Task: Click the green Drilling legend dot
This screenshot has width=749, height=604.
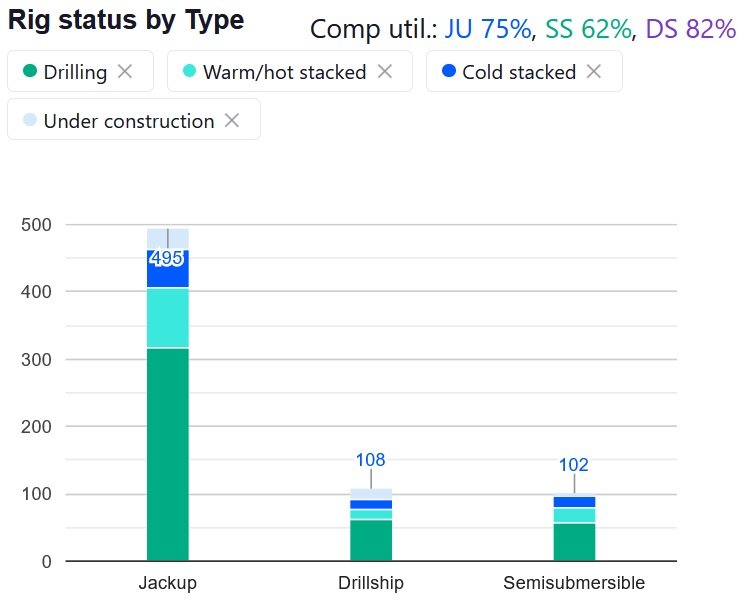Action: tap(30, 72)
